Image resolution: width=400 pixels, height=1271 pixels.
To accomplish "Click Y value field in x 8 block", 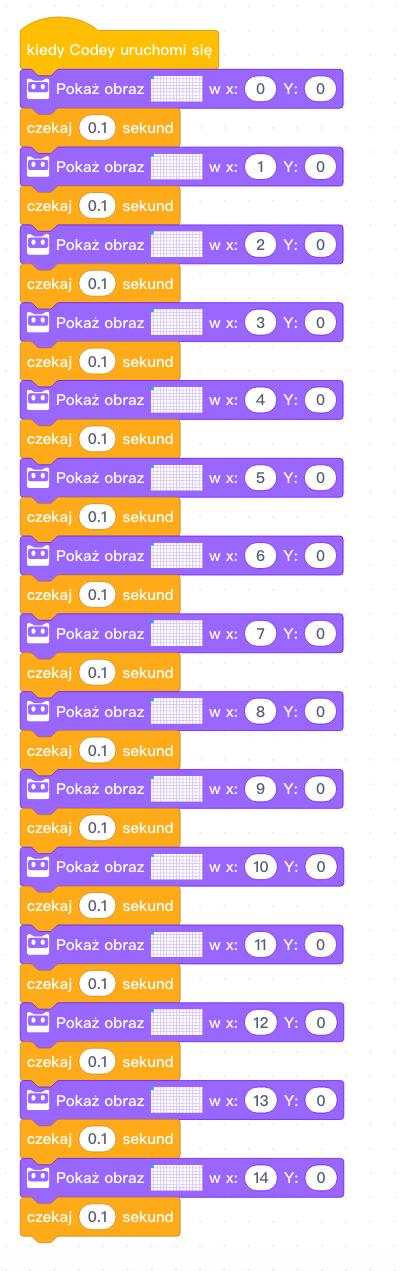I will click(x=320, y=712).
